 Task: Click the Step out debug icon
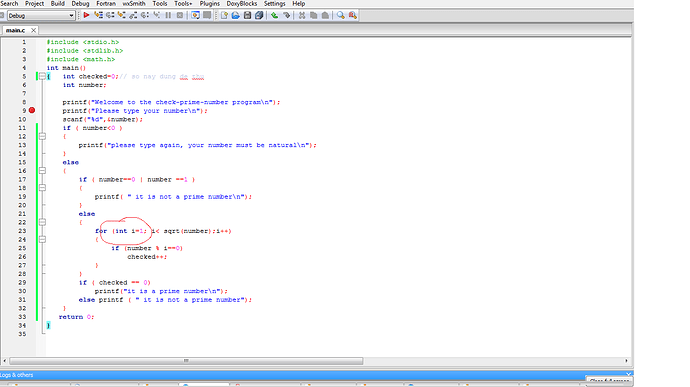point(133,15)
